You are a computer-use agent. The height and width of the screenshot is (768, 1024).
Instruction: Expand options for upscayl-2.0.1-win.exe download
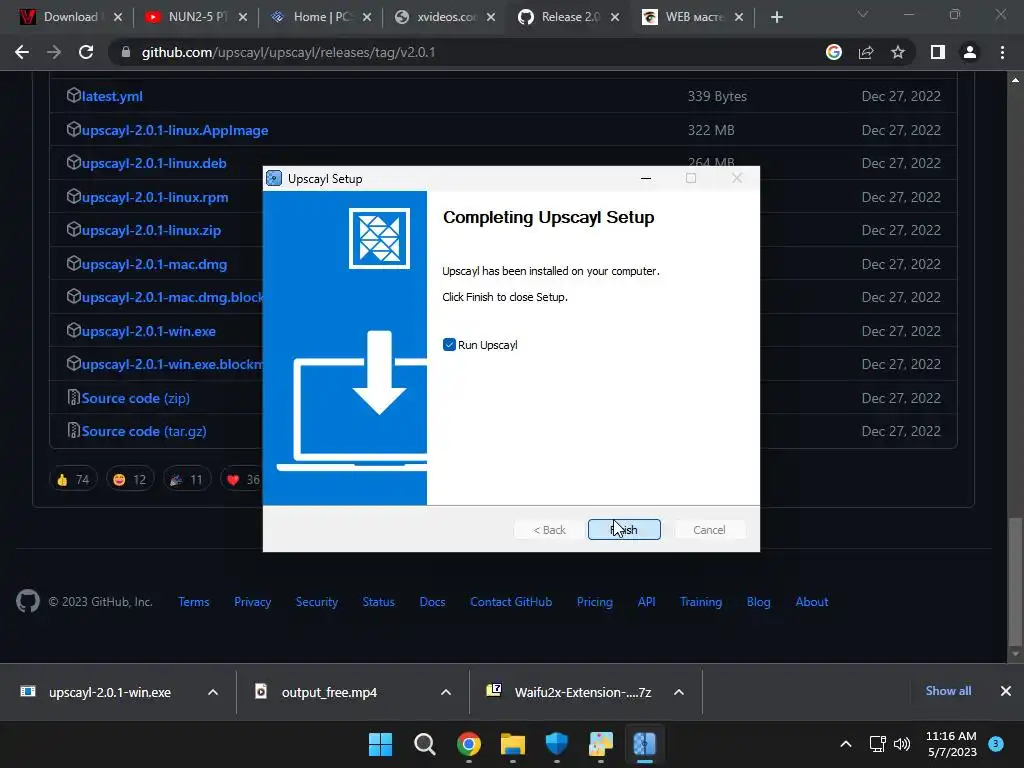click(213, 692)
